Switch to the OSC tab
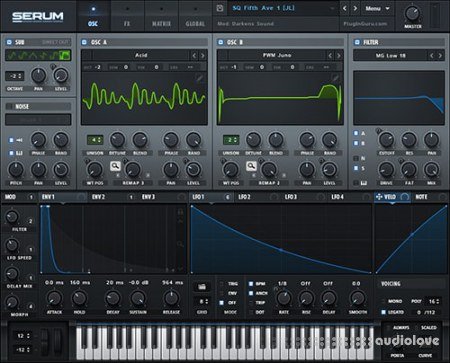450x363 pixels. [x=93, y=16]
